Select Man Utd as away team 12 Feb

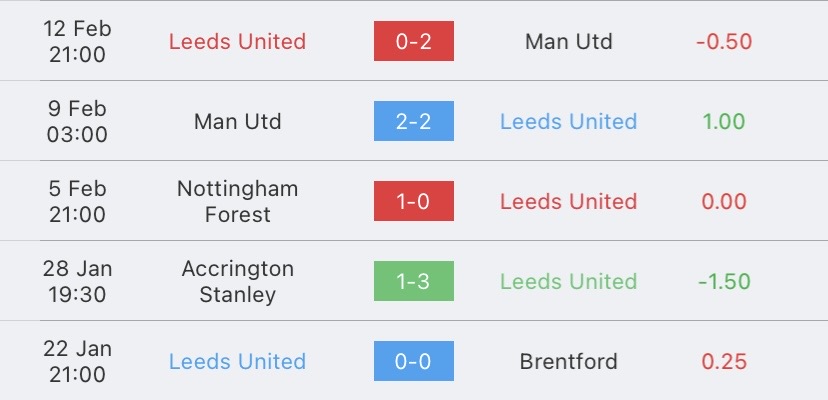click(x=569, y=42)
